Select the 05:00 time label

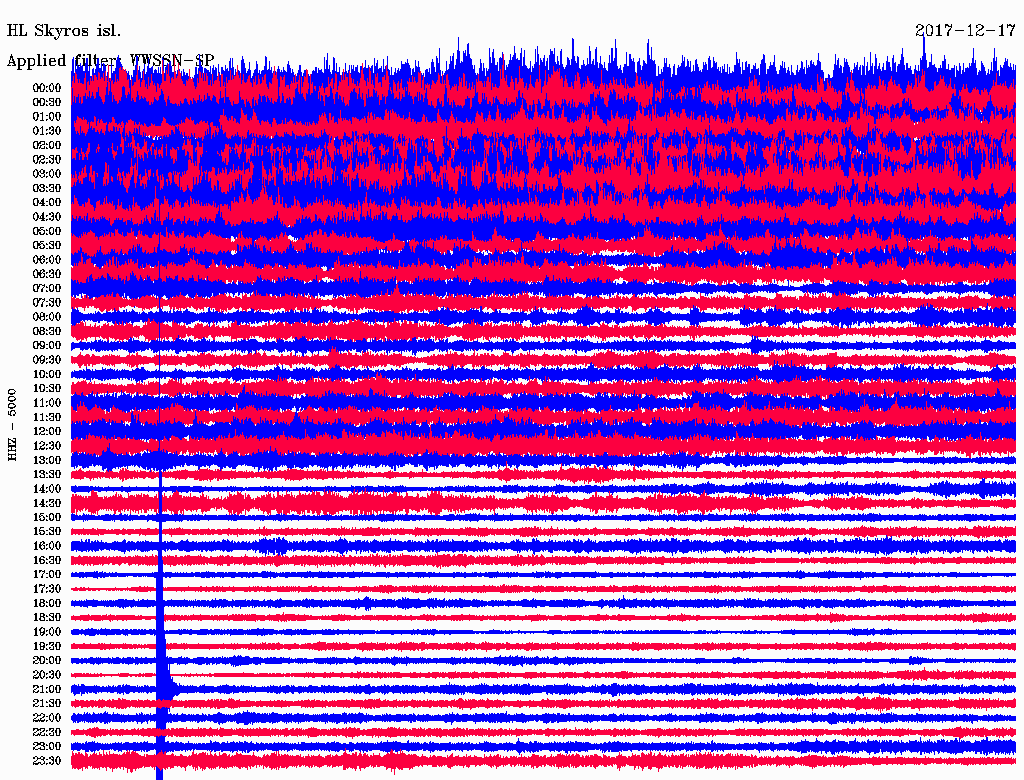47,231
